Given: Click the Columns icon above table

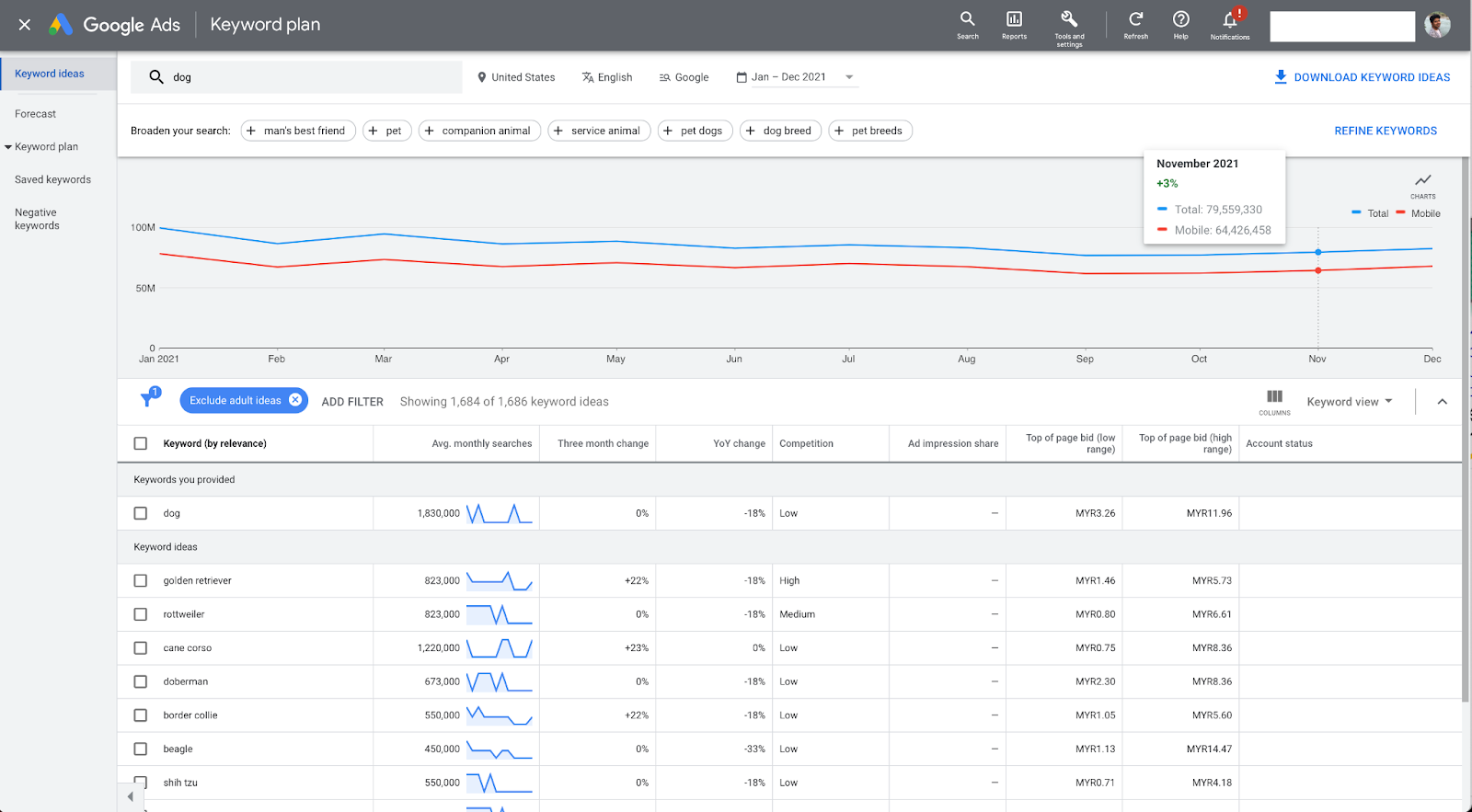Looking at the screenshot, I should (1274, 397).
